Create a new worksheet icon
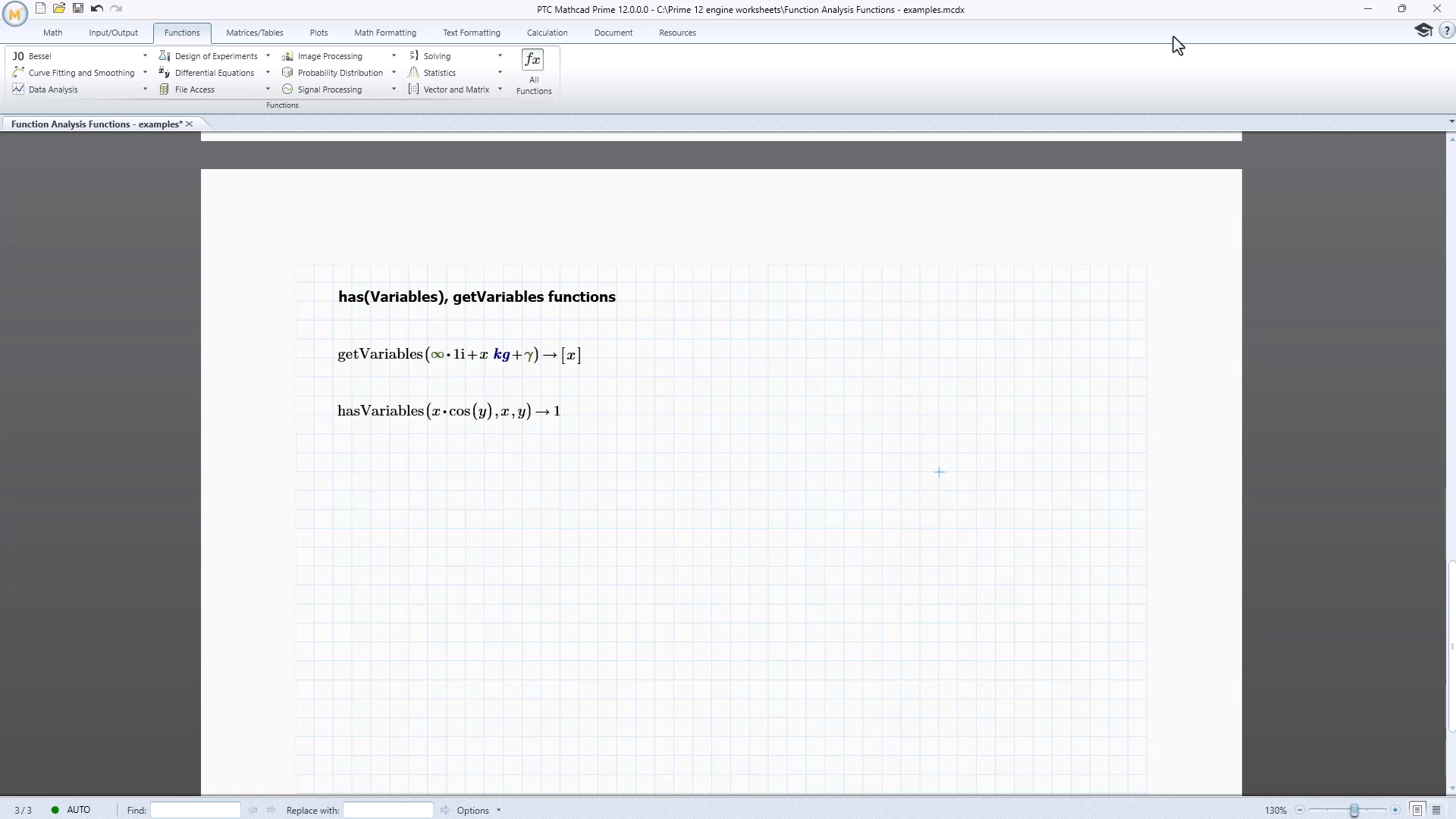Screen dimensions: 1456x819 click(x=40, y=8)
